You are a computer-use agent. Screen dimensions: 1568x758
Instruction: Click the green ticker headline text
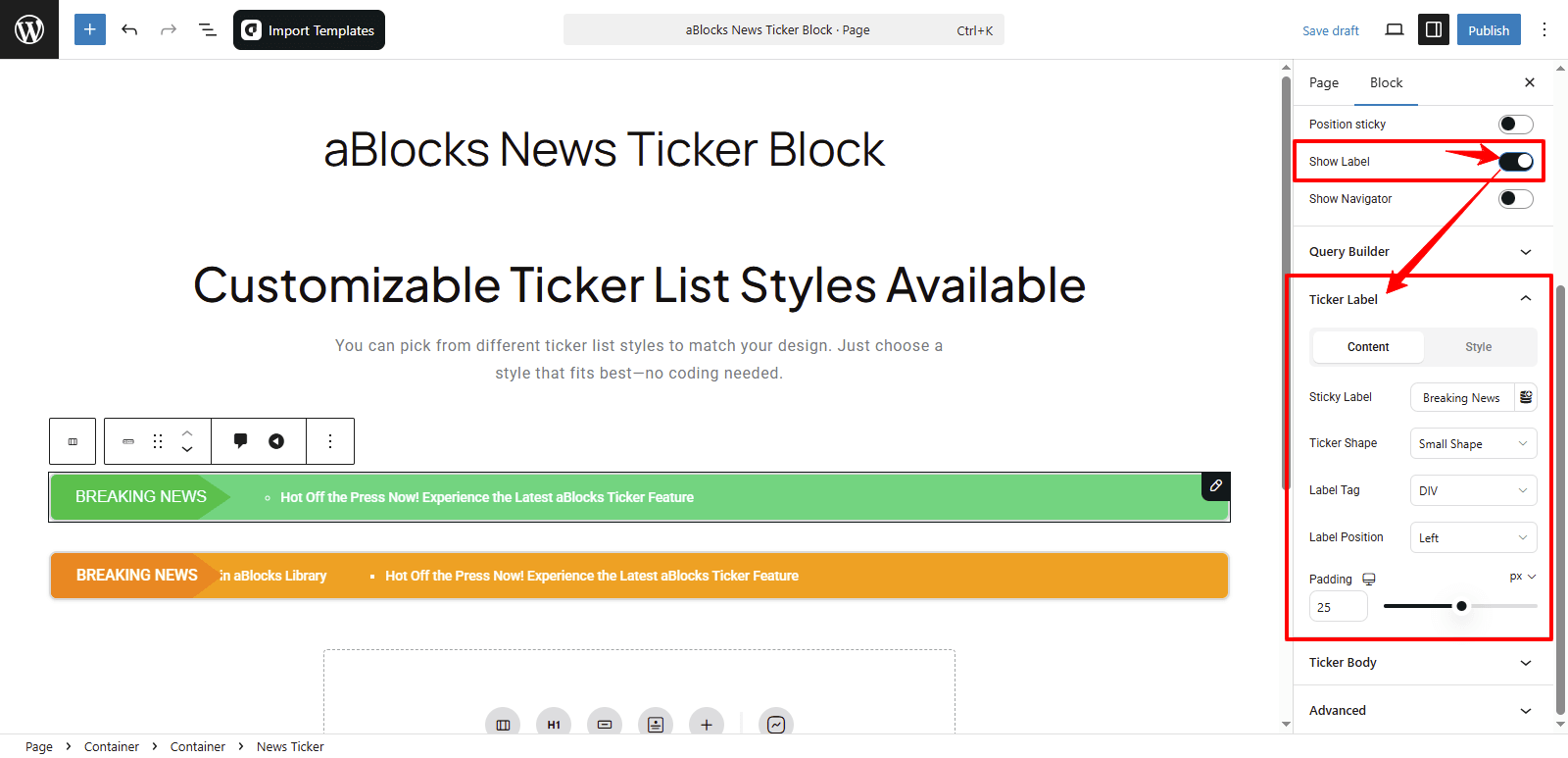[x=487, y=498]
